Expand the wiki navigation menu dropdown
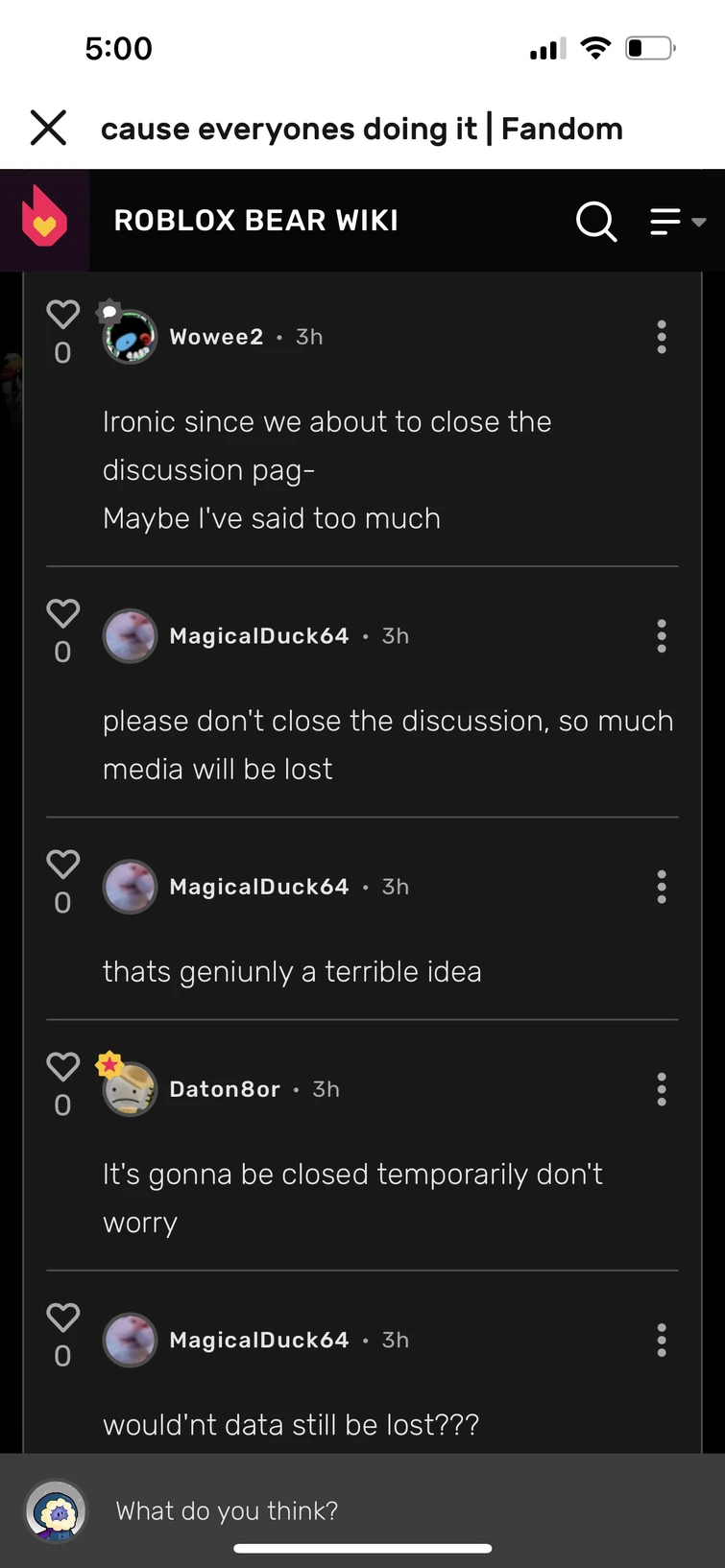The height and width of the screenshot is (1568, 725). tap(677, 222)
